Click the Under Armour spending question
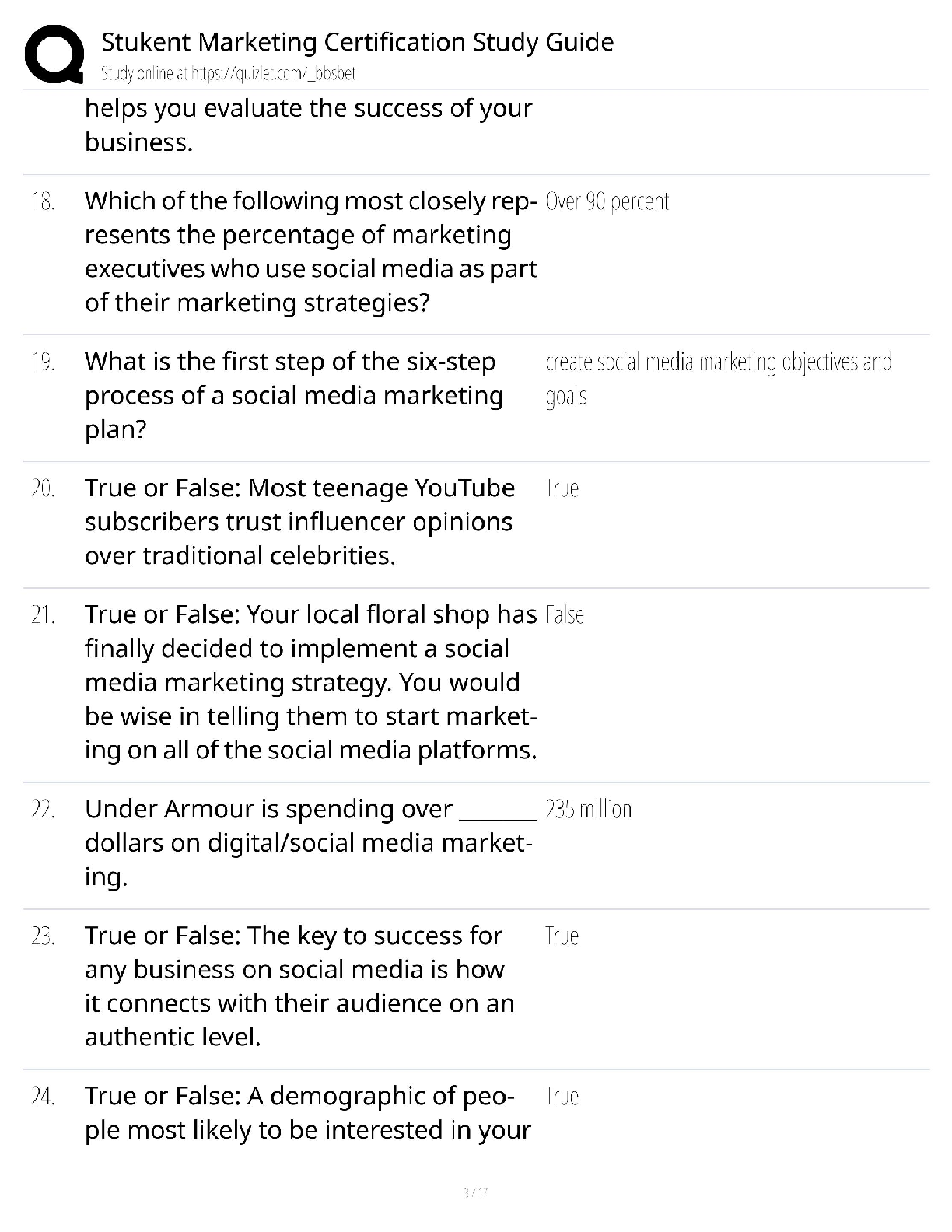Screen dimensions: 952x1232 pyautogui.click(x=309, y=842)
